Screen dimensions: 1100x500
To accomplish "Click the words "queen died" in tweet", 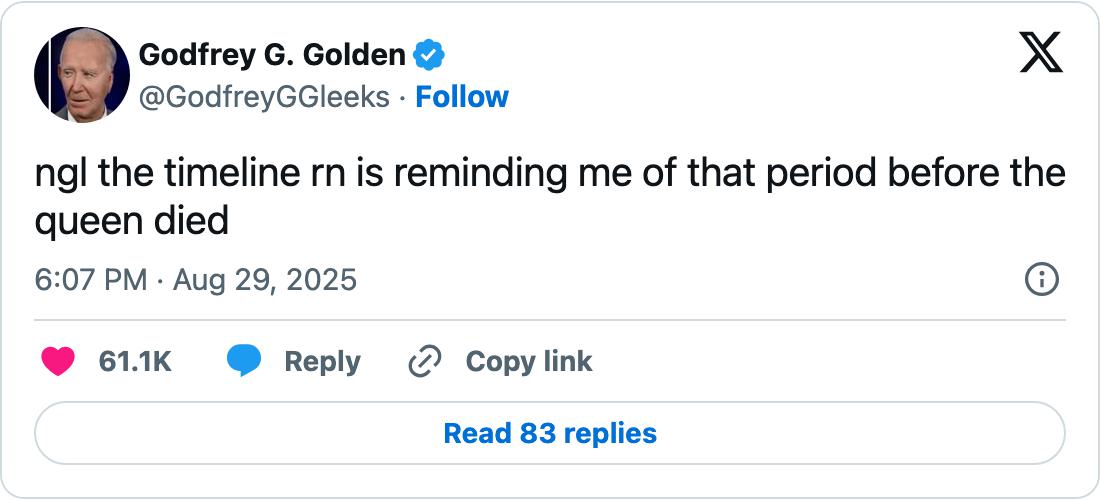I will 132,221.
